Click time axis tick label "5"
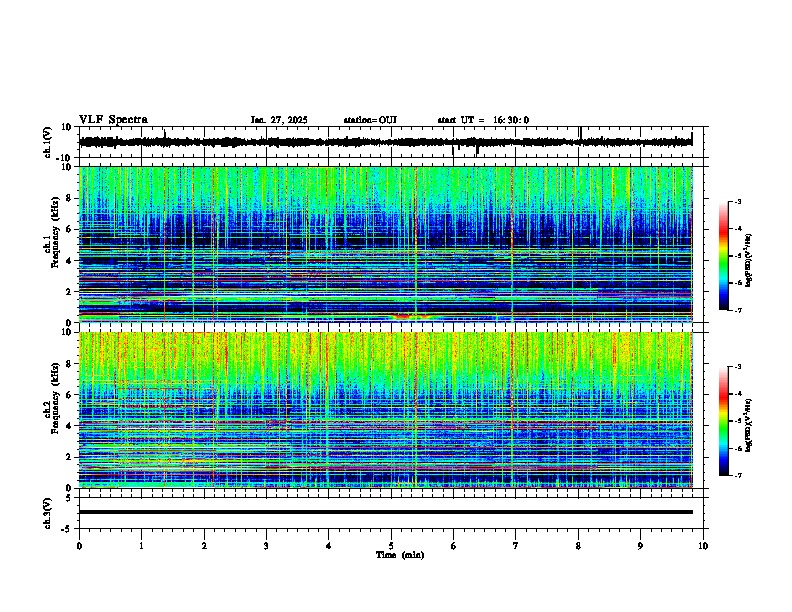This screenshot has height=612, width=792. [x=391, y=546]
